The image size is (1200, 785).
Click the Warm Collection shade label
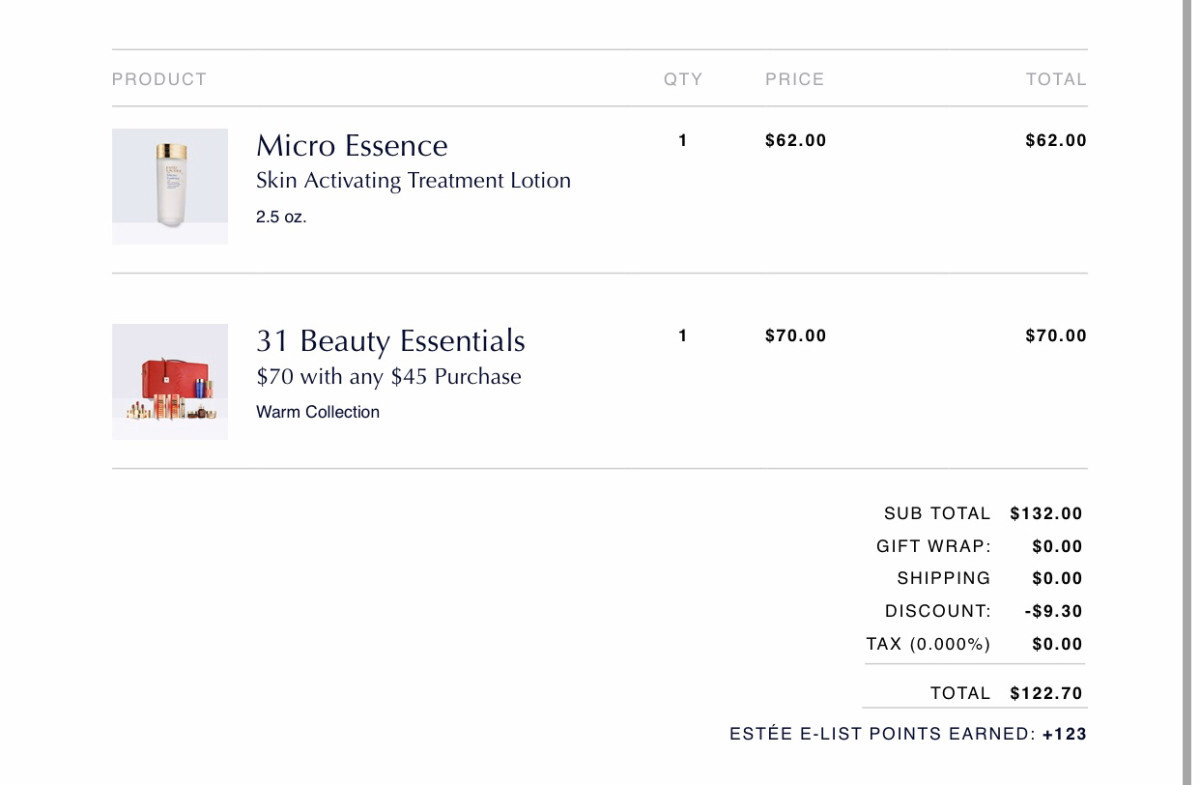[318, 412]
